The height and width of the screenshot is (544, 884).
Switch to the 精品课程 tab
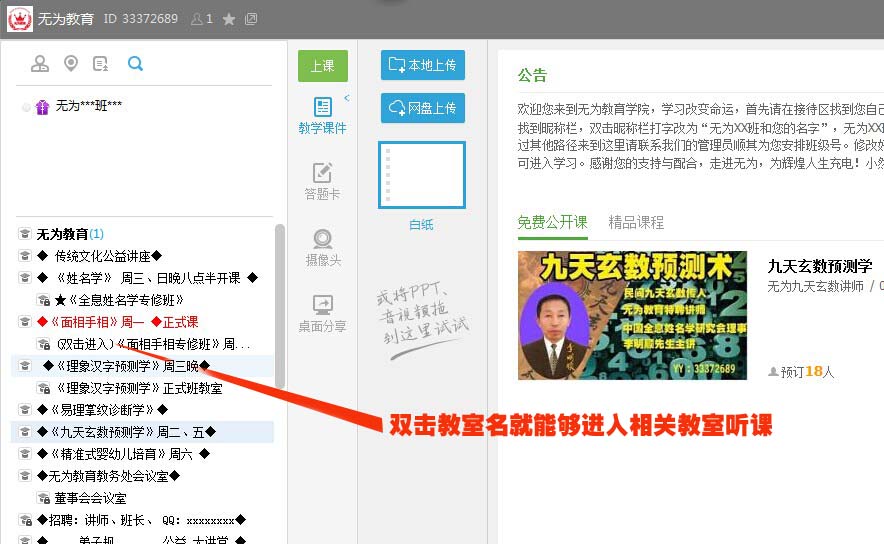pos(636,222)
